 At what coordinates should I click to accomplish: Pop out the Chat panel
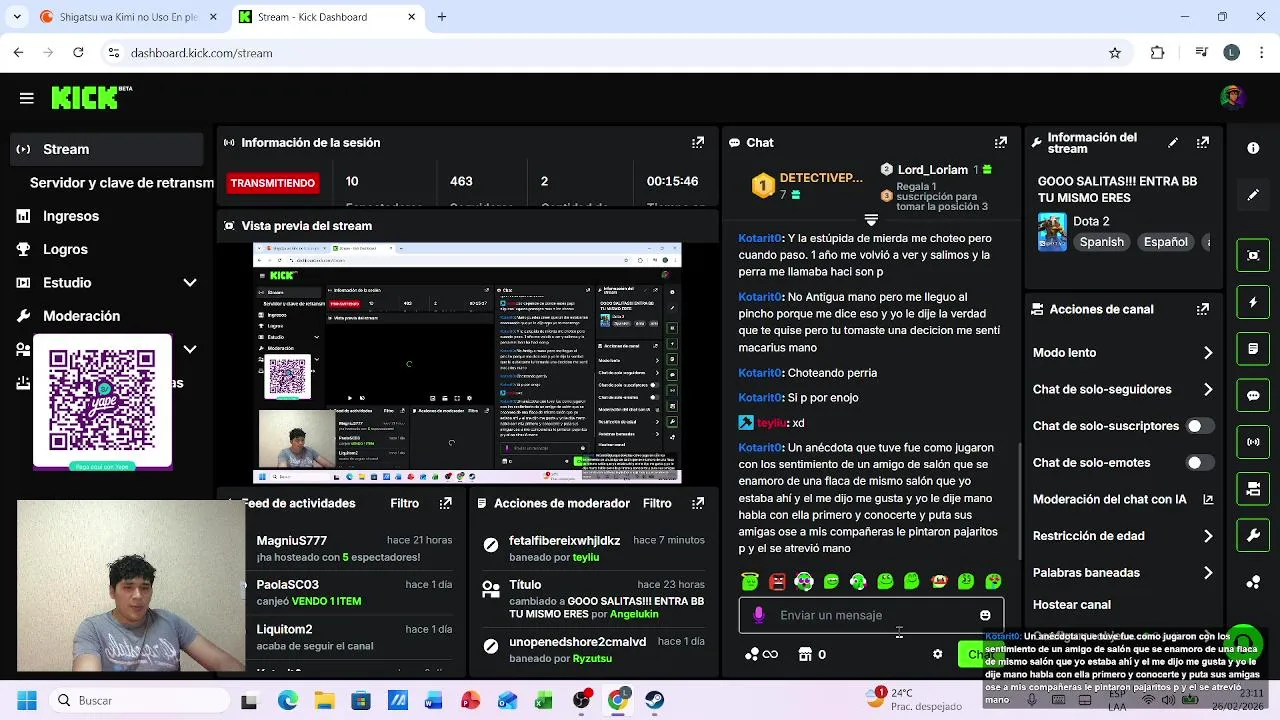pyautogui.click(x=1001, y=143)
